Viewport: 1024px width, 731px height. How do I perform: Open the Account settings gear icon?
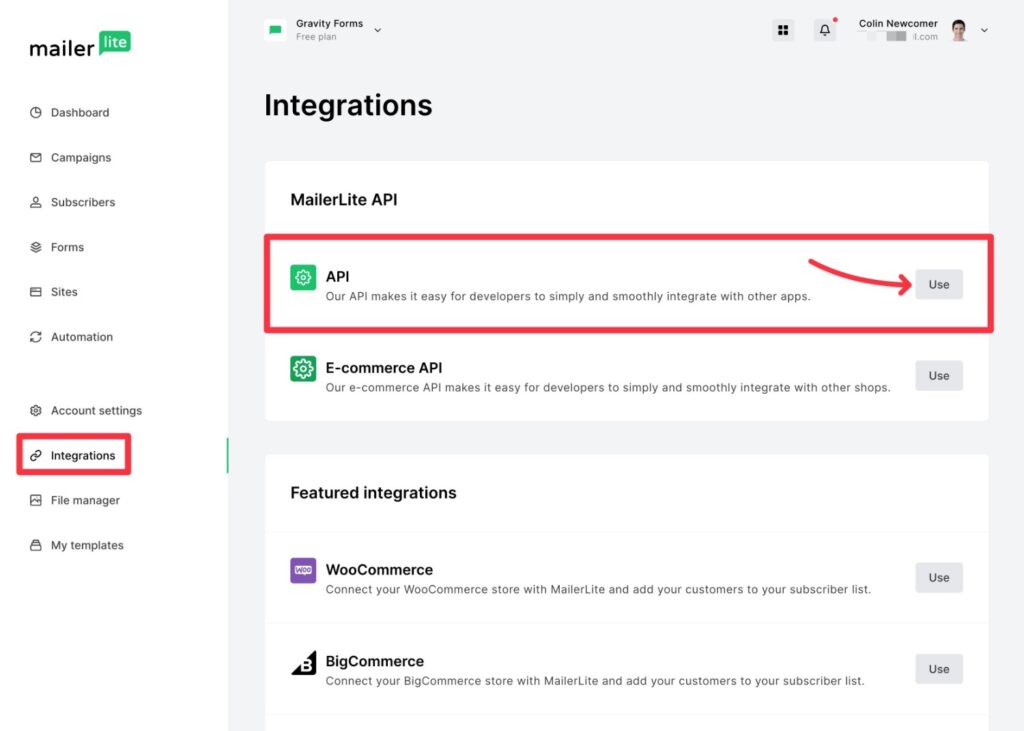pyautogui.click(x=36, y=410)
